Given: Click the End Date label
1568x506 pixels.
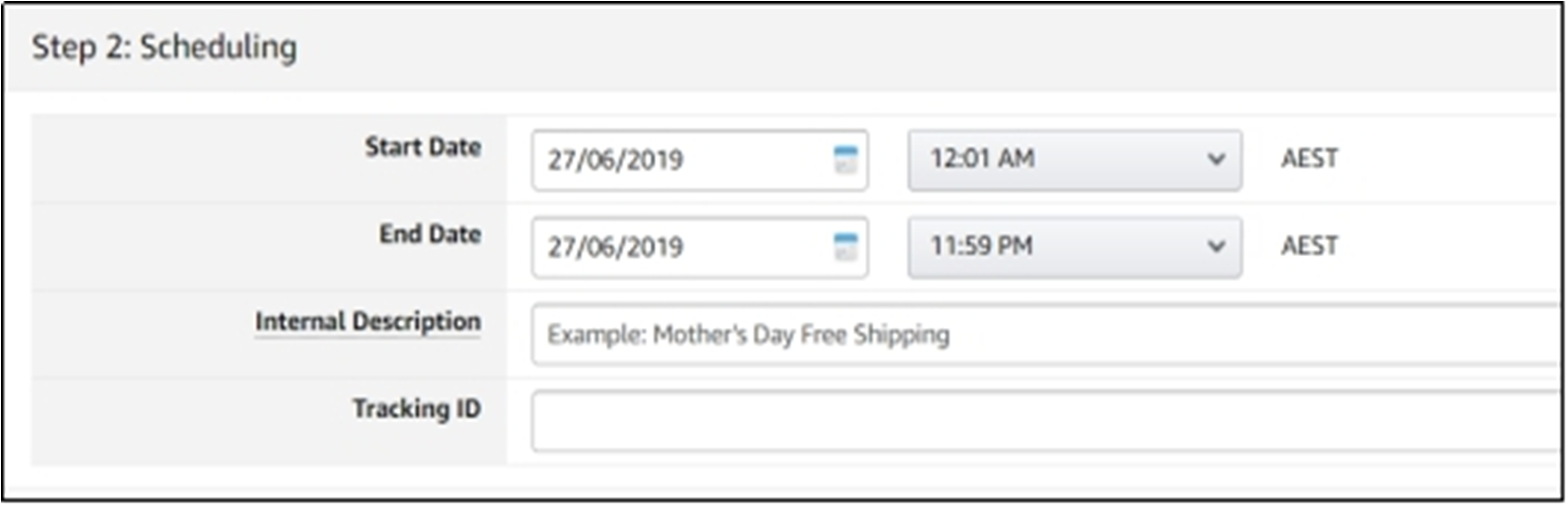Looking at the screenshot, I should (430, 234).
